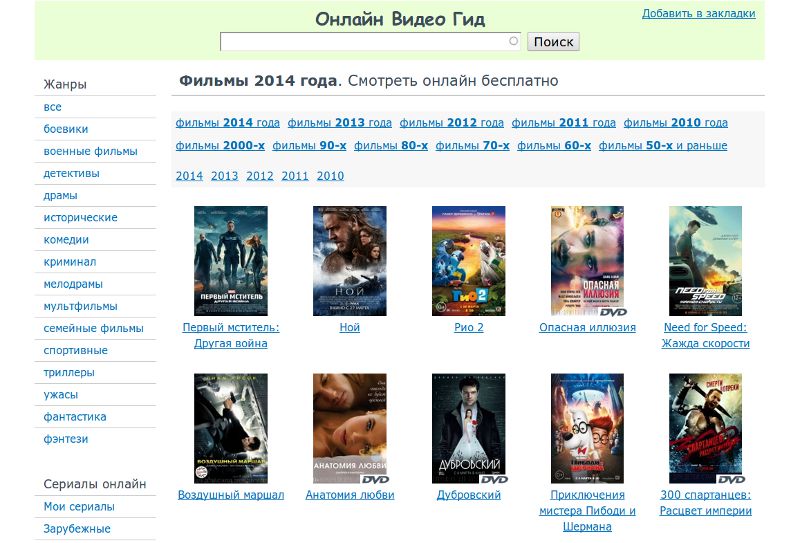Viewport: 800px width, 543px height.
Task: Click Need for Speed: Жажда скорости title
Action: click(x=706, y=335)
